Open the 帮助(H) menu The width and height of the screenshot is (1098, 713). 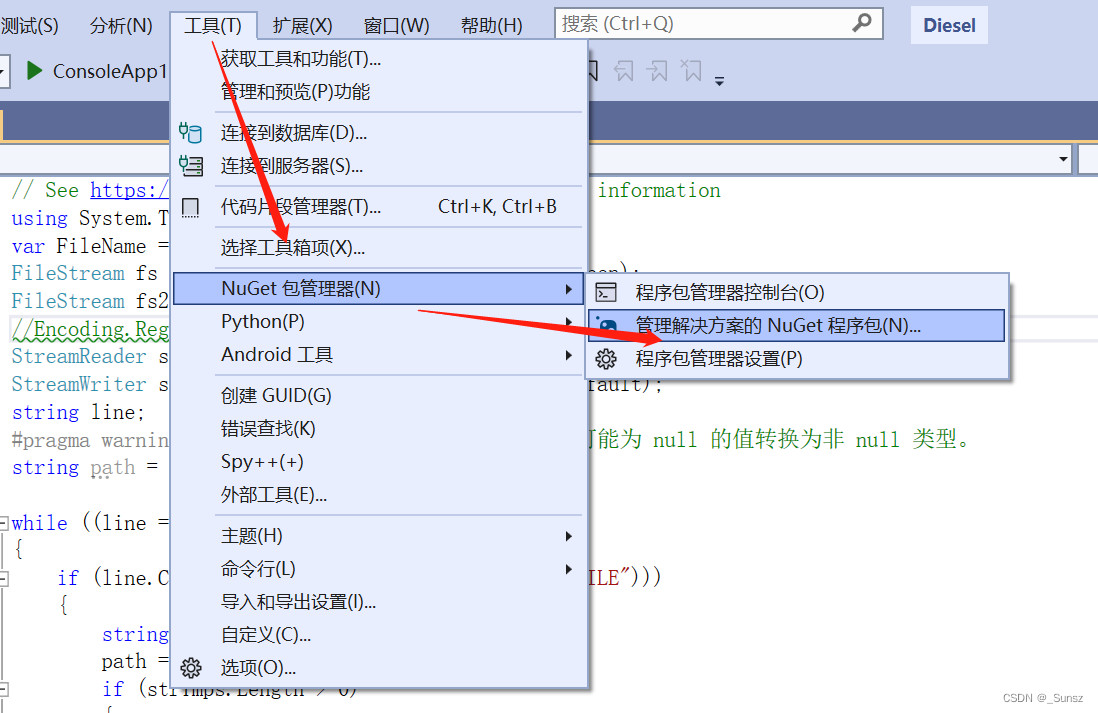pyautogui.click(x=492, y=25)
